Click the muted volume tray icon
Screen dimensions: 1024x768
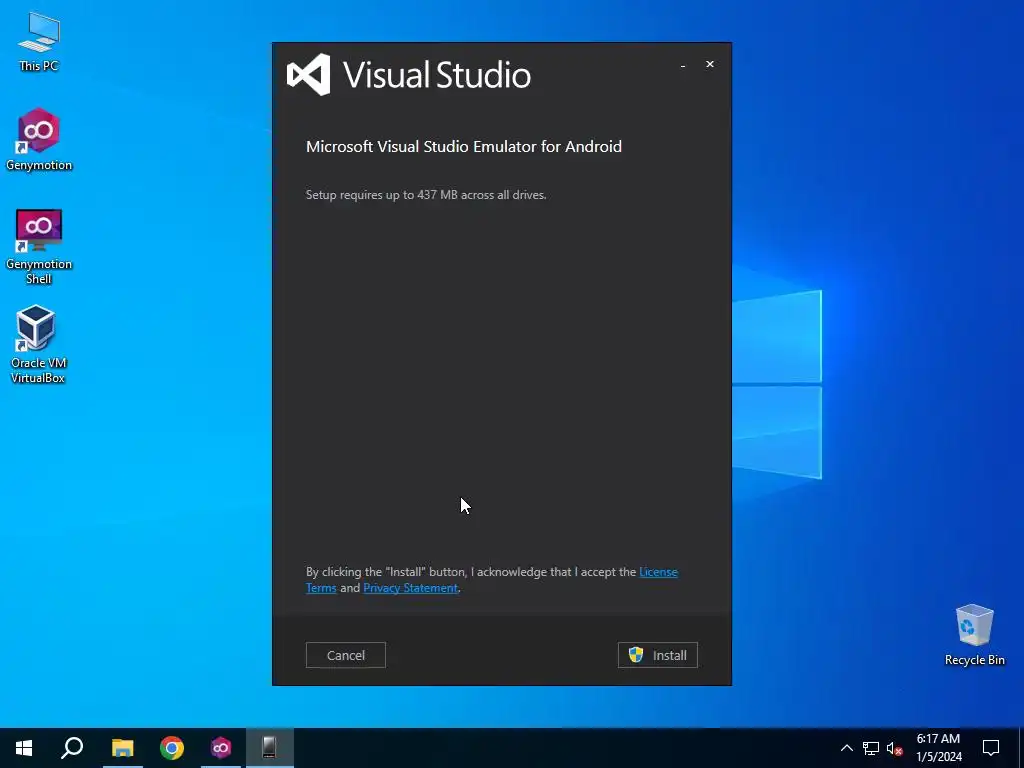click(x=895, y=748)
